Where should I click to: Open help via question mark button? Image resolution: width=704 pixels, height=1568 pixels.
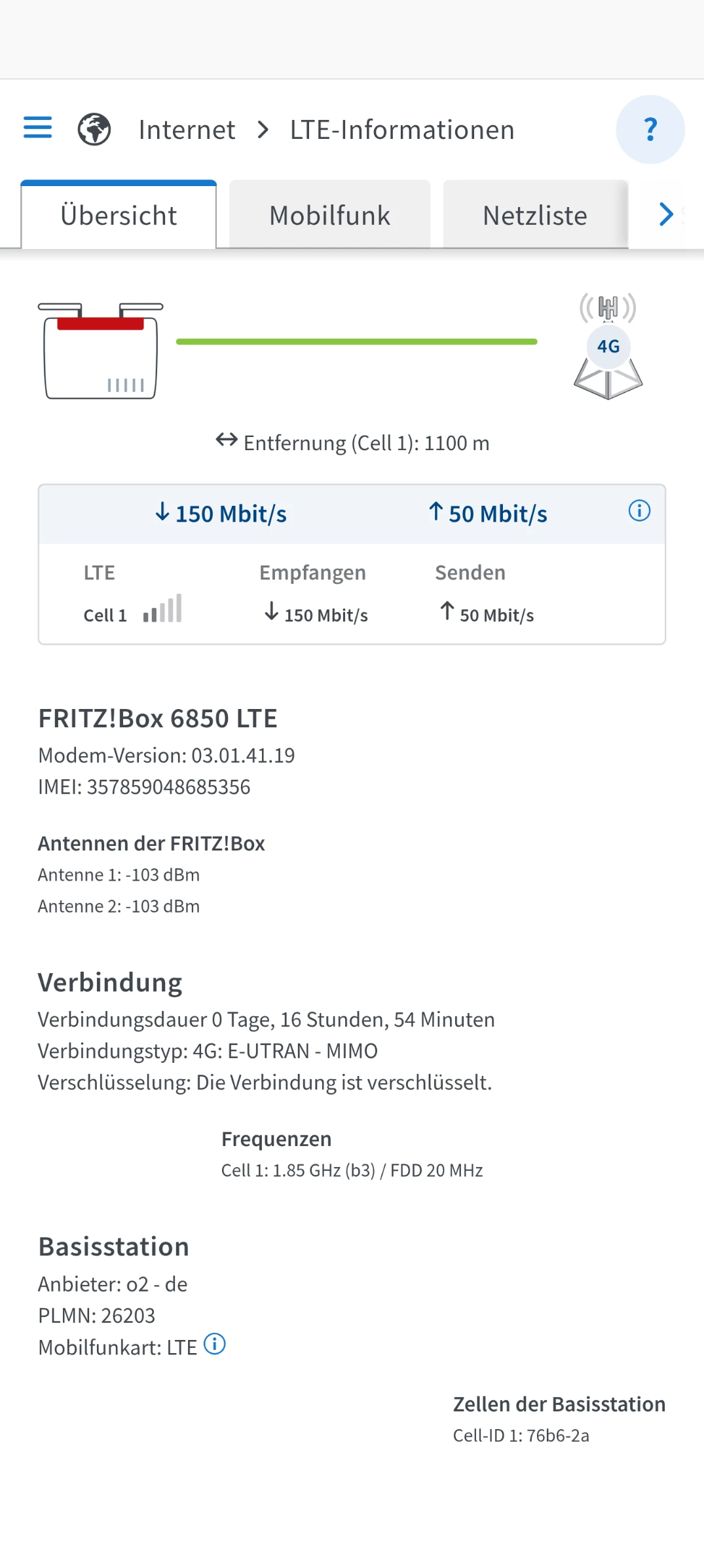click(x=650, y=129)
